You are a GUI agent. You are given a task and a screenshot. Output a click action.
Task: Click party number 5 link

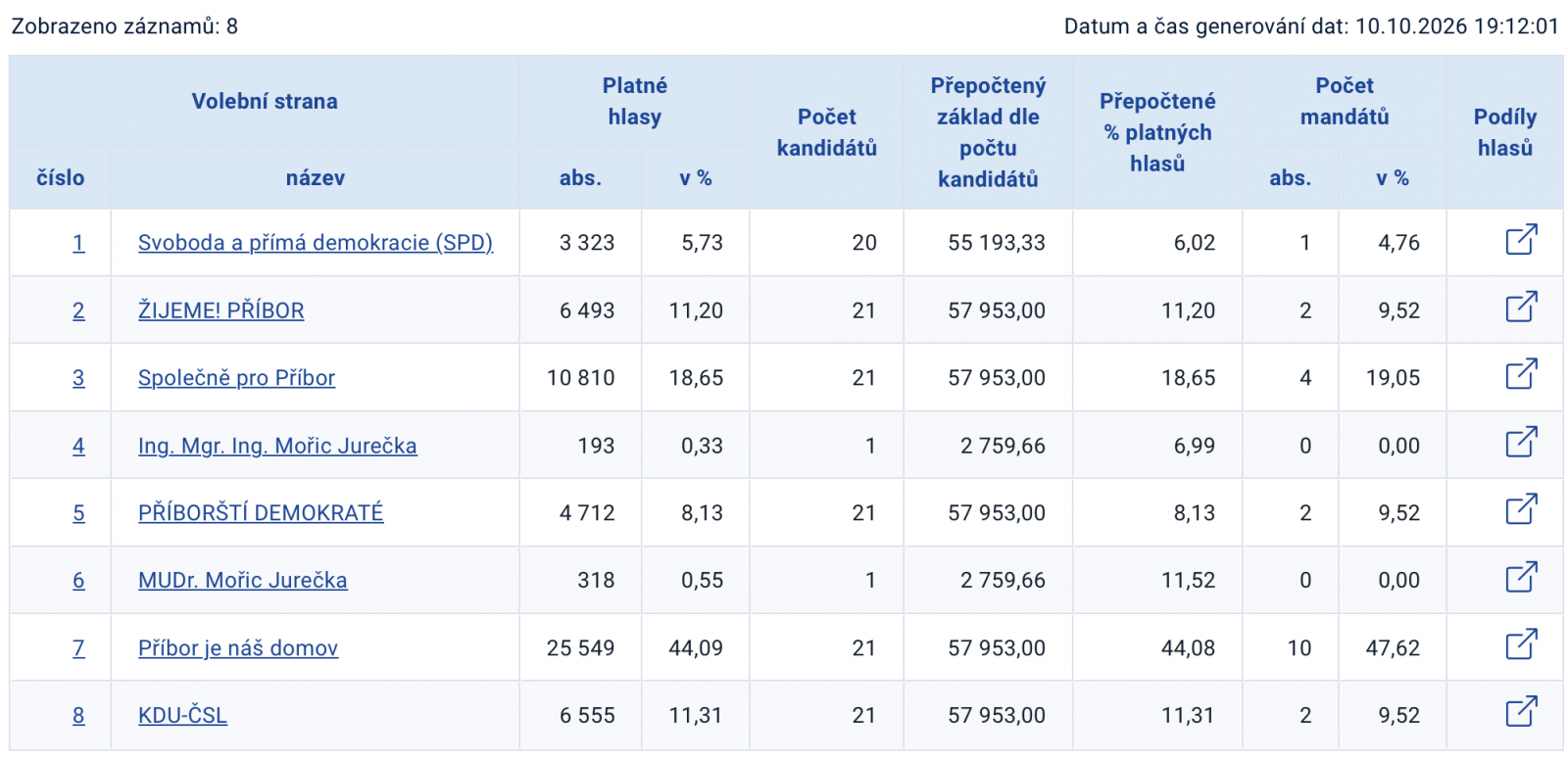click(78, 513)
